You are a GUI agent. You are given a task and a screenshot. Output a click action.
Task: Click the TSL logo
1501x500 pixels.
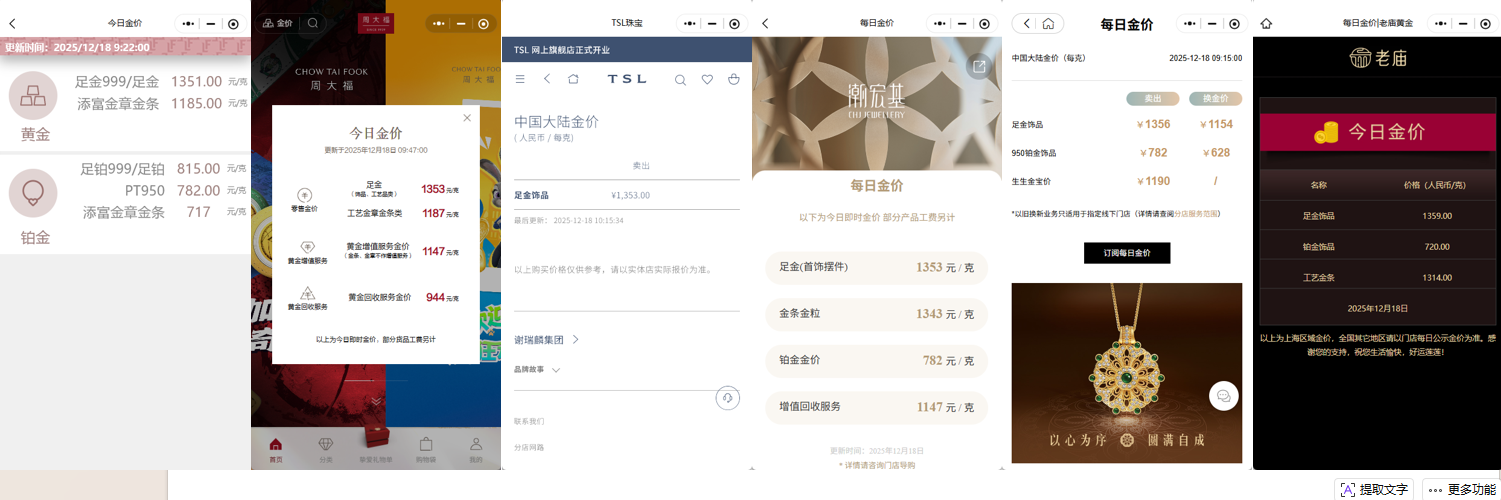point(627,79)
